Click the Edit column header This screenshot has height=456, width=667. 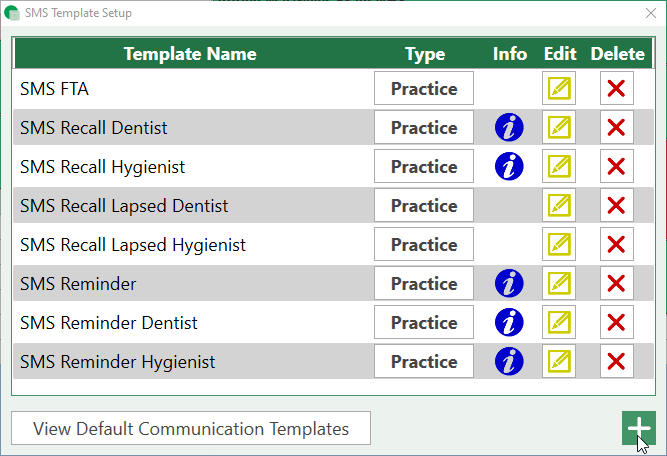pyautogui.click(x=560, y=54)
